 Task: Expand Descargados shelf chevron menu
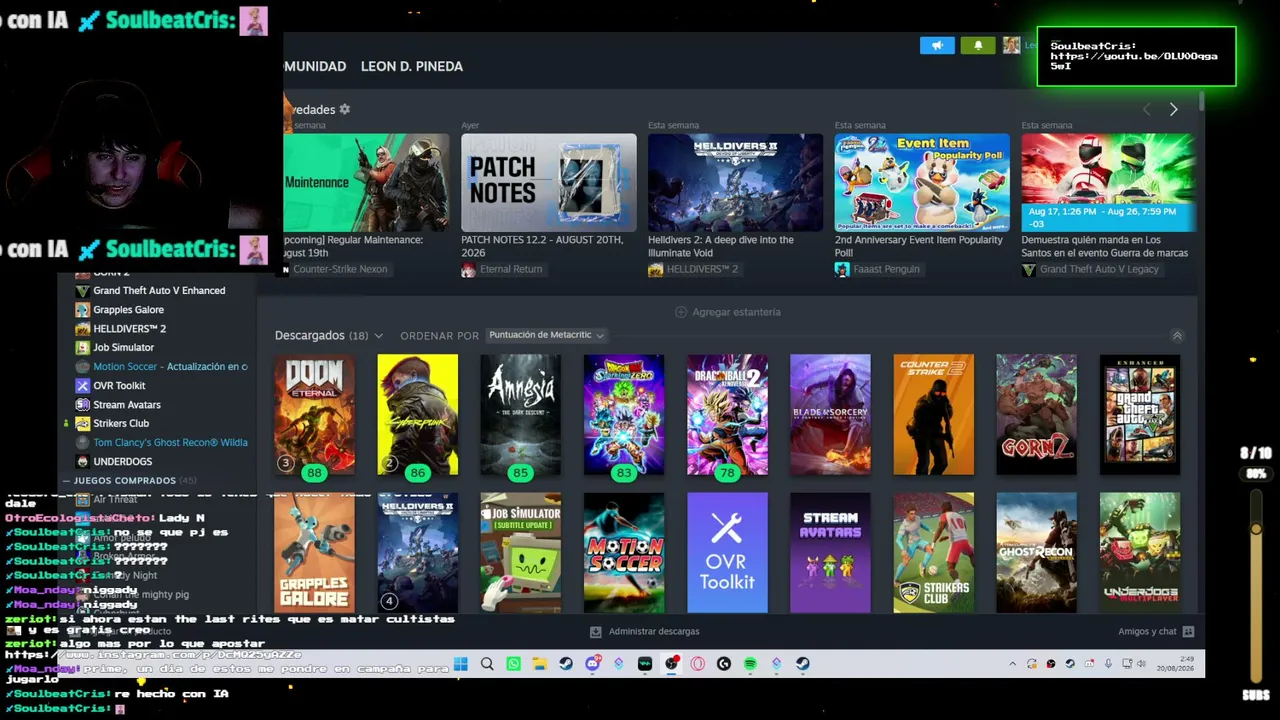(379, 336)
